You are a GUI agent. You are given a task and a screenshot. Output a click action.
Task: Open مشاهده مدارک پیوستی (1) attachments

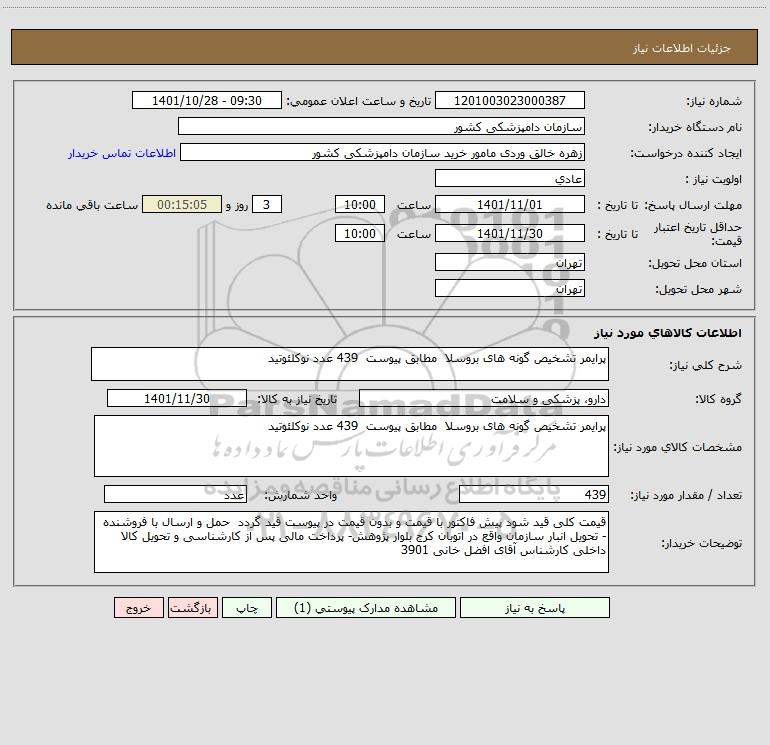366,608
